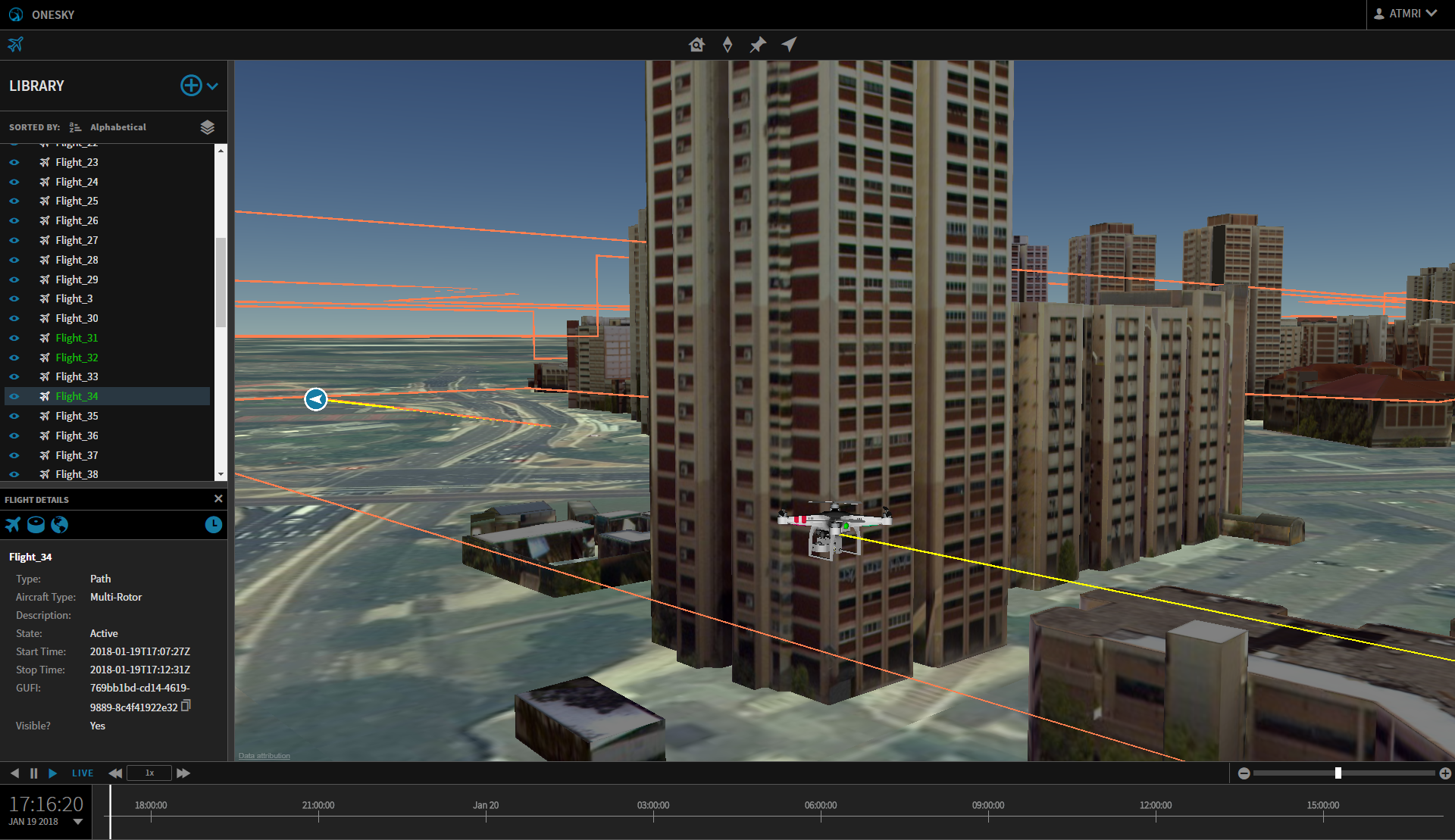1455x840 pixels.
Task: Open the layers stack icon
Action: [207, 127]
